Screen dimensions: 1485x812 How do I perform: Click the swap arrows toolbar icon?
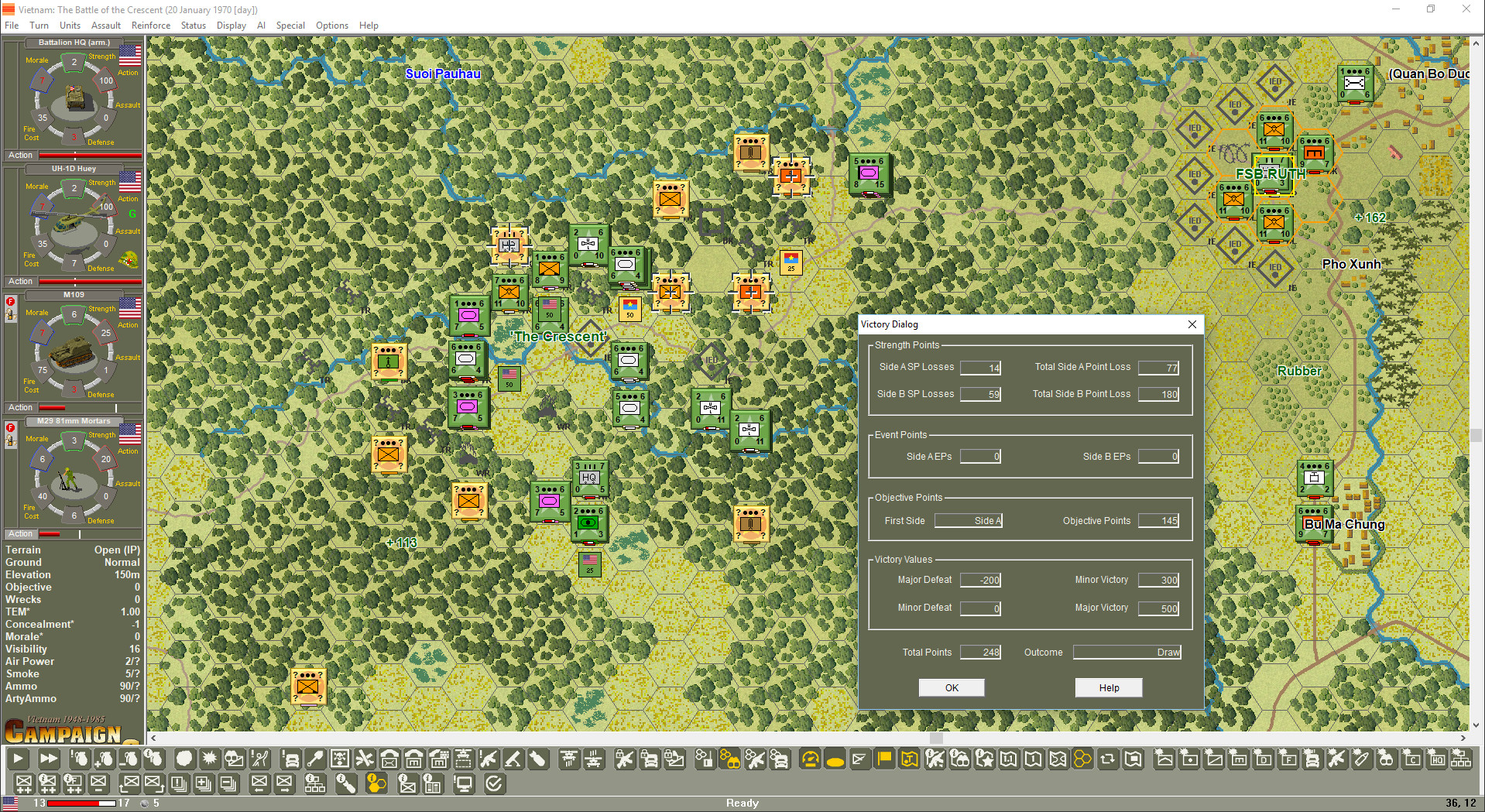pyautogui.click(x=1107, y=759)
